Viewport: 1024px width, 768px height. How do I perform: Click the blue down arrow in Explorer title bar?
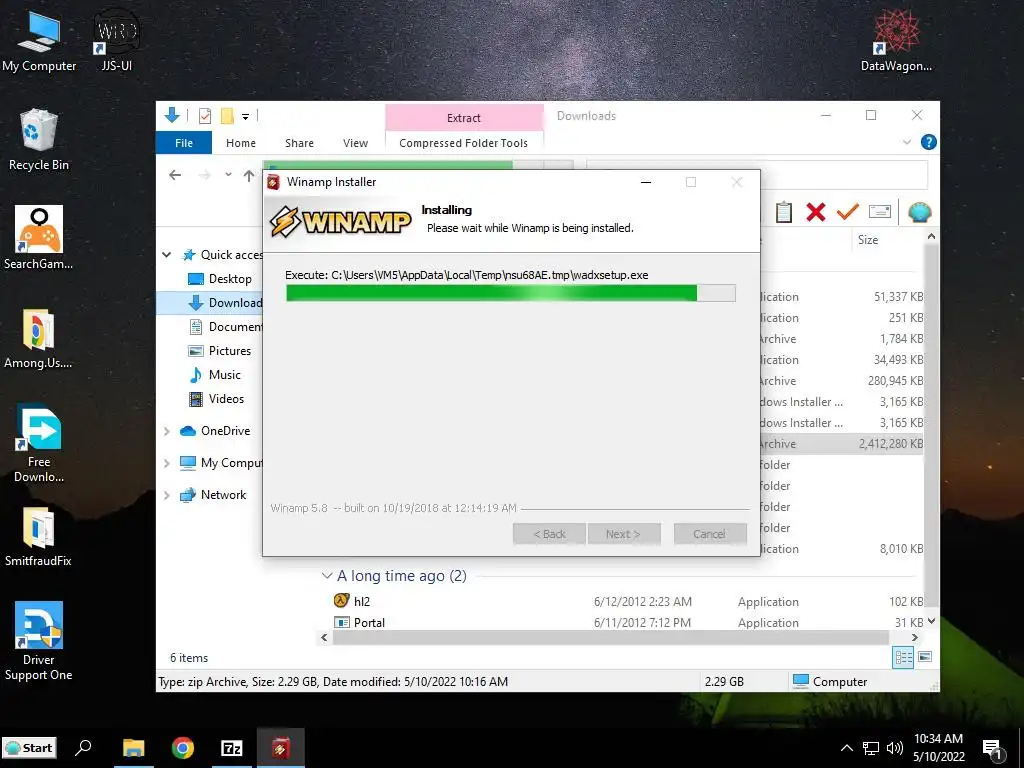[x=172, y=116]
